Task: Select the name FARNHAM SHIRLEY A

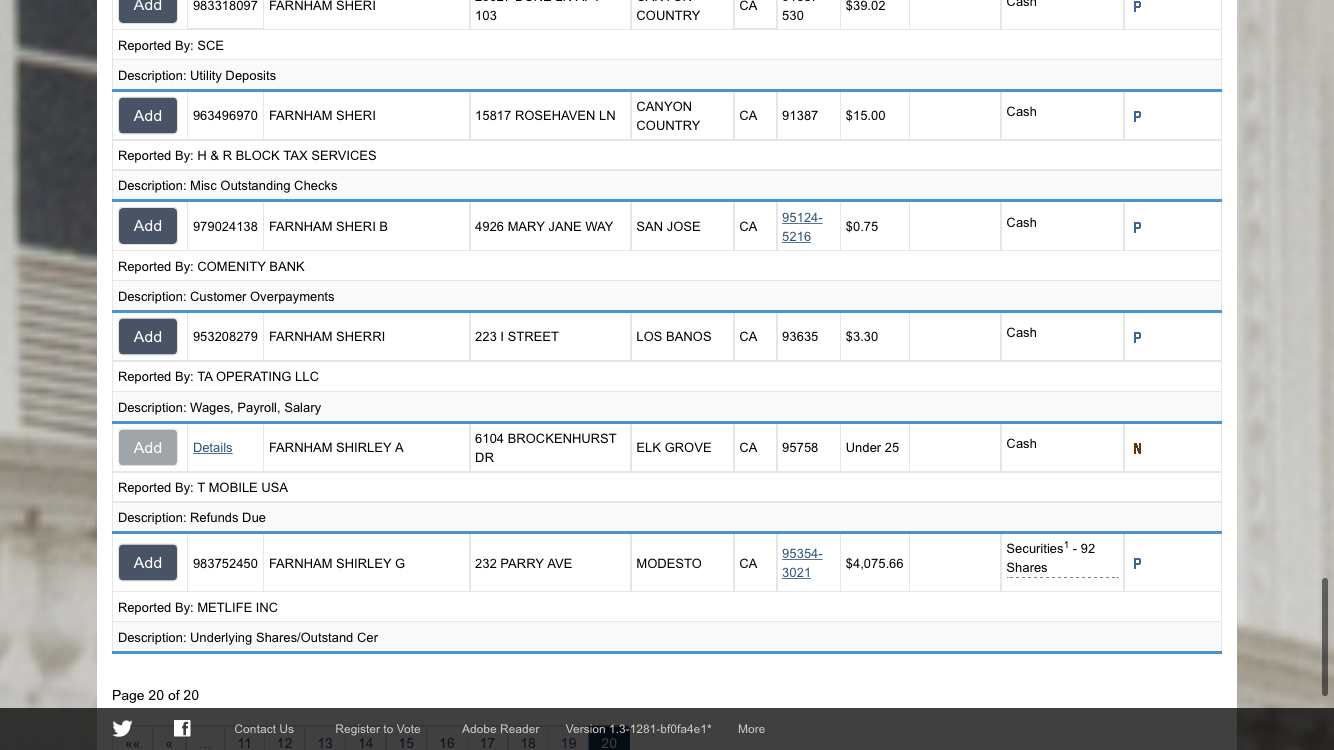Action: [x=336, y=448]
